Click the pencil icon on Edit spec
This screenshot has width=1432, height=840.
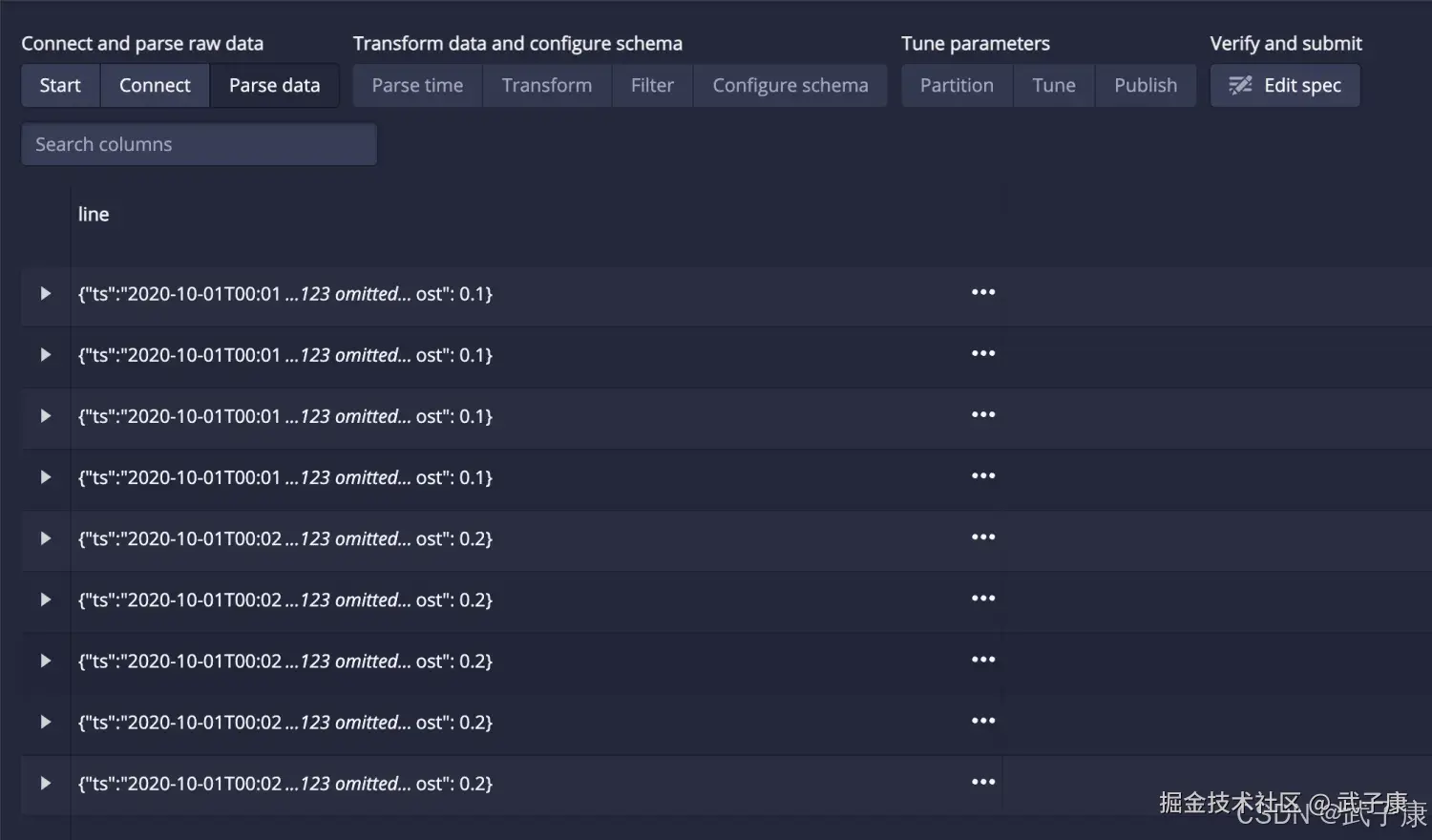coord(1240,86)
